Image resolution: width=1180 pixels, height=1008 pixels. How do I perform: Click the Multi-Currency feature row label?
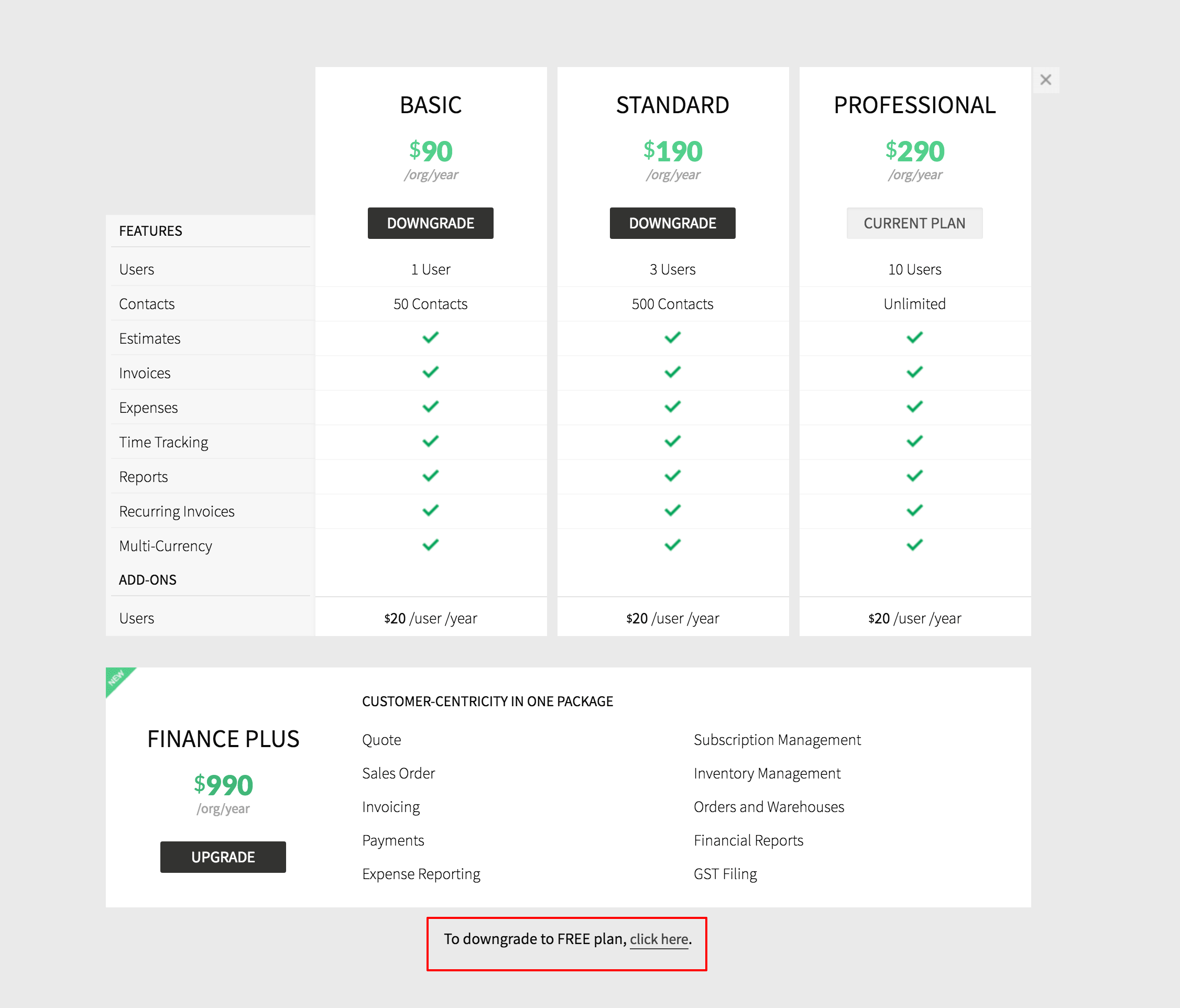tap(165, 546)
